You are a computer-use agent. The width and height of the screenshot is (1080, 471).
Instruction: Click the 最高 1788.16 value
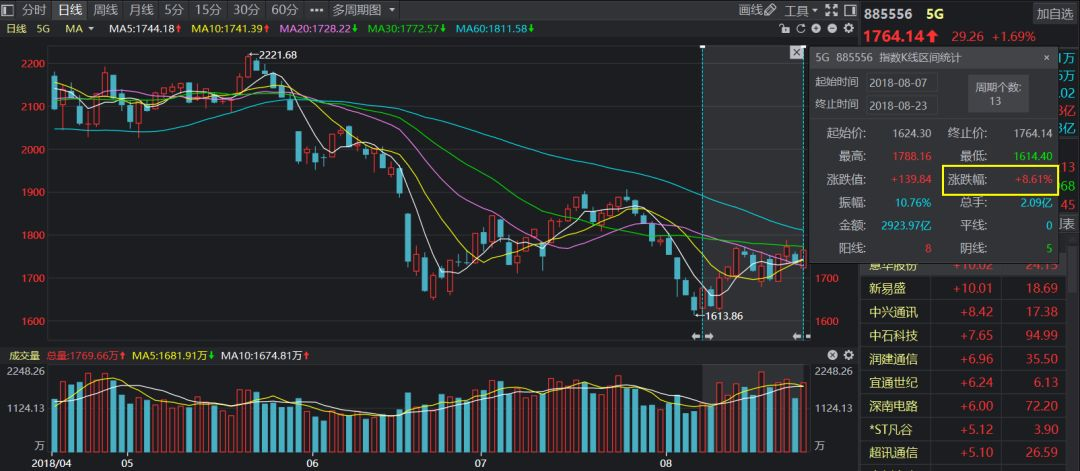[x=912, y=156]
